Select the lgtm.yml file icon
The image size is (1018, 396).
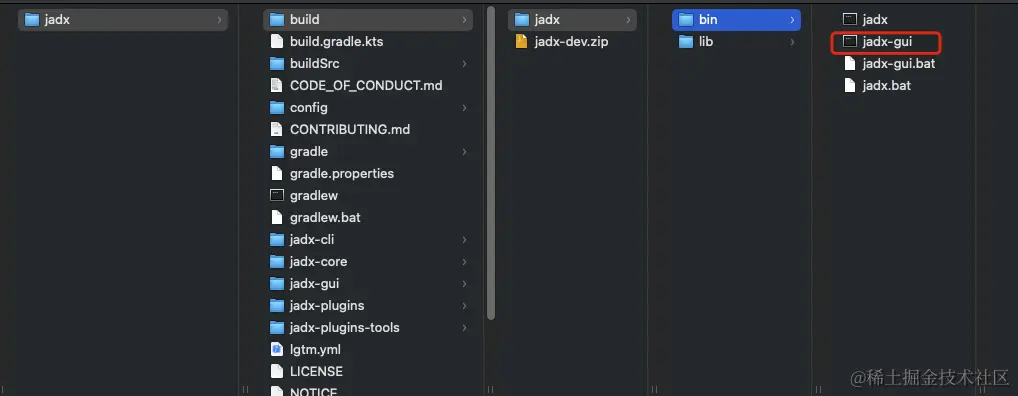tap(277, 349)
